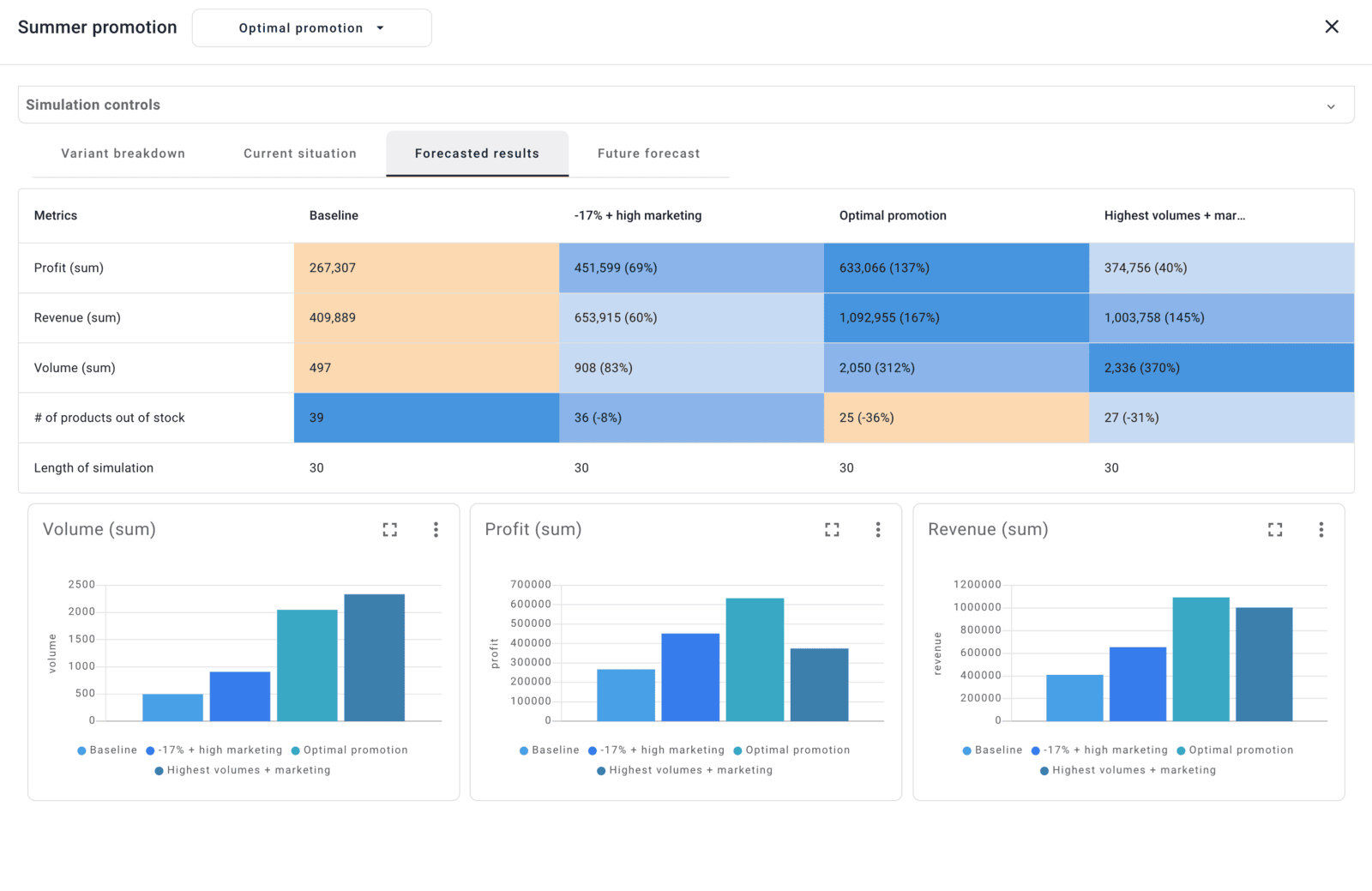The height and width of the screenshot is (891, 1372).
Task: Open the Volume chart options menu
Action: pyautogui.click(x=436, y=529)
